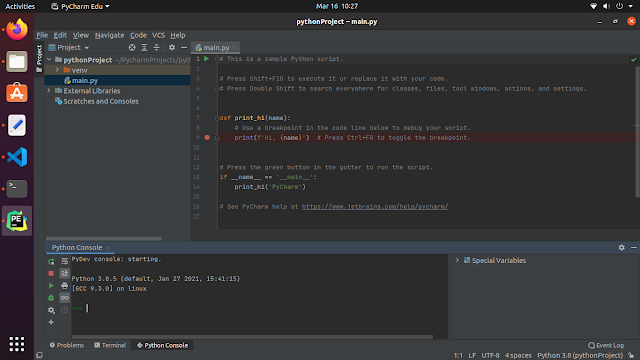Collapse the pythonProject root node
The image size is (640, 360).
click(x=49, y=60)
